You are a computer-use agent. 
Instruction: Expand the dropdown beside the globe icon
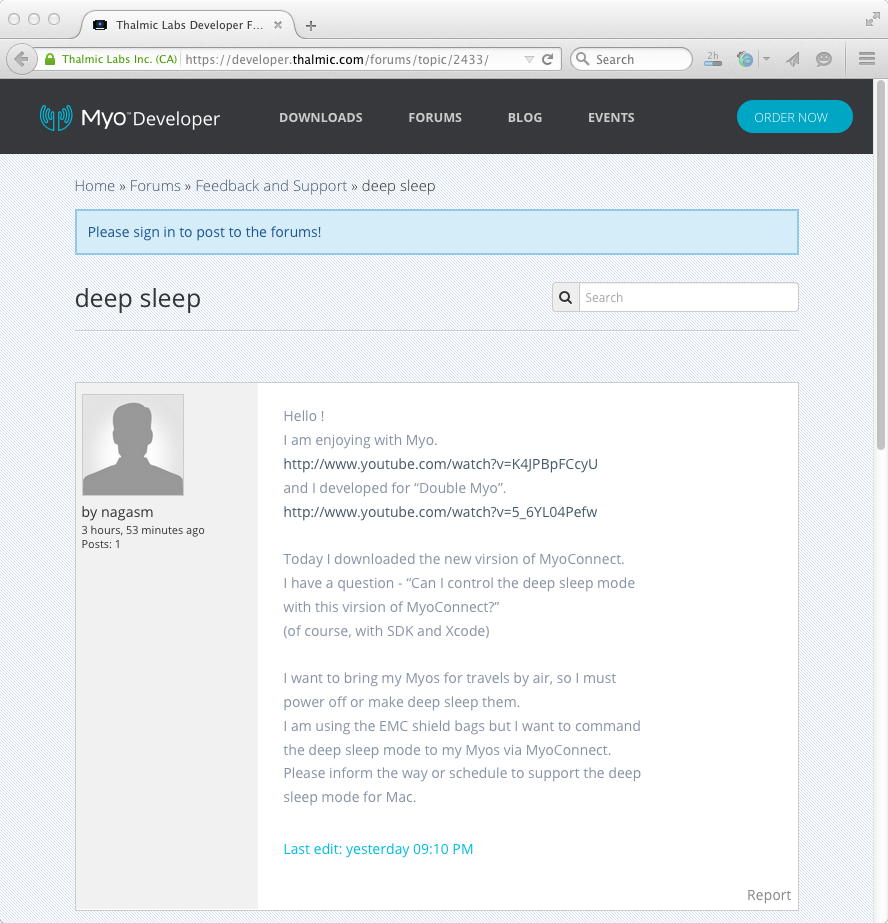[766, 59]
